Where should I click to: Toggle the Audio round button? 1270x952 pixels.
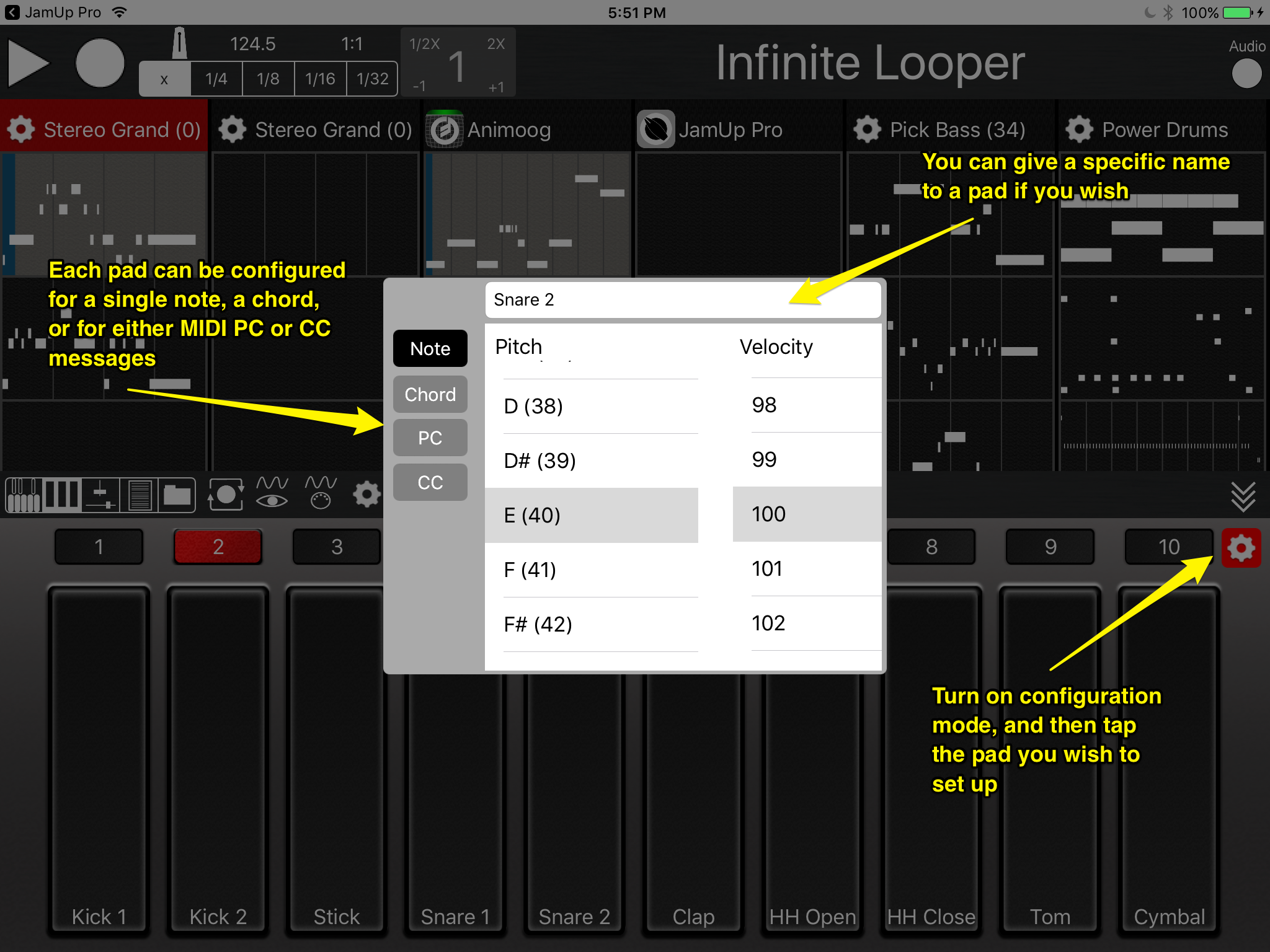click(x=1246, y=74)
